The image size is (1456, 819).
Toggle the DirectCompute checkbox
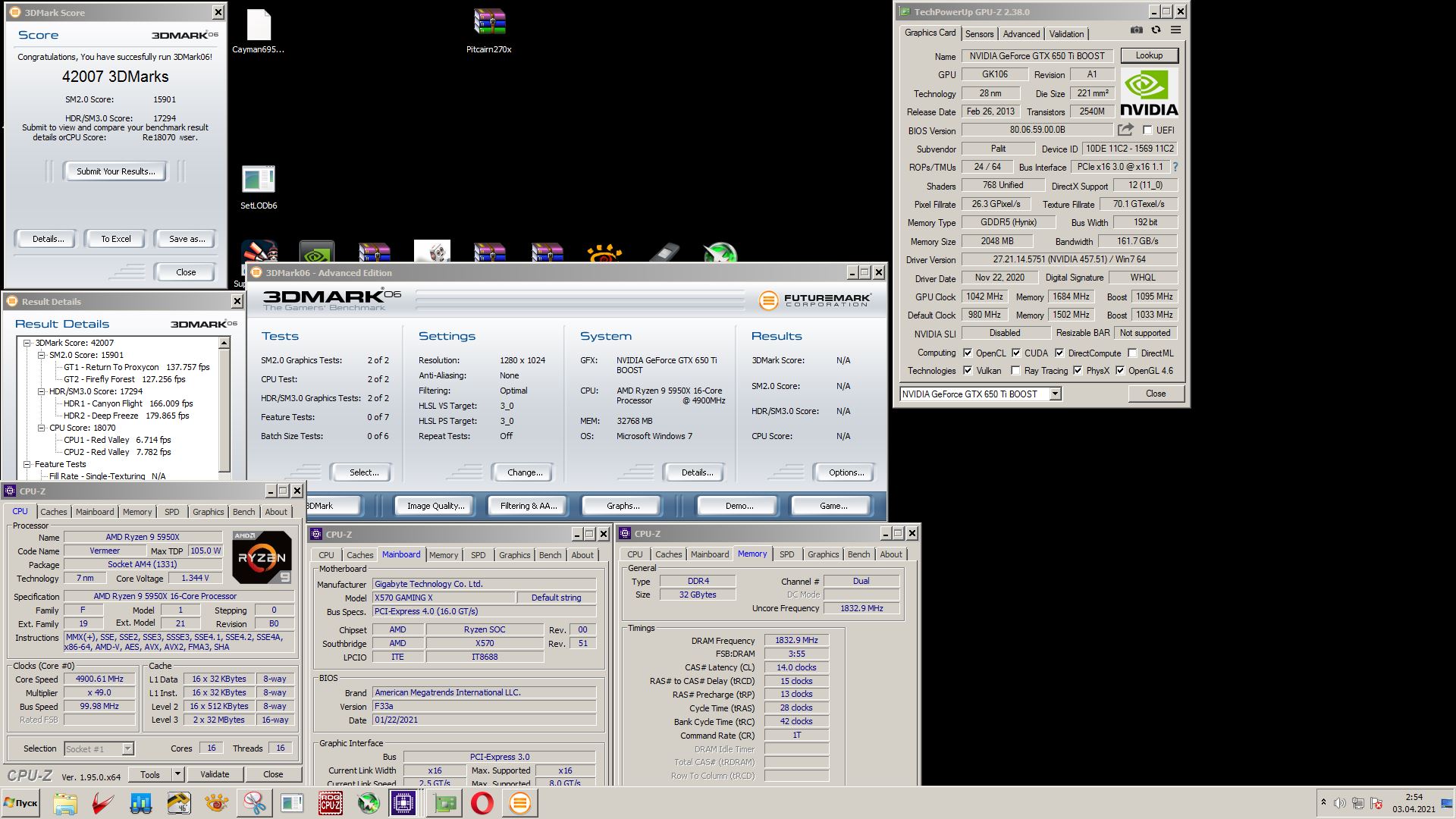pos(1059,353)
